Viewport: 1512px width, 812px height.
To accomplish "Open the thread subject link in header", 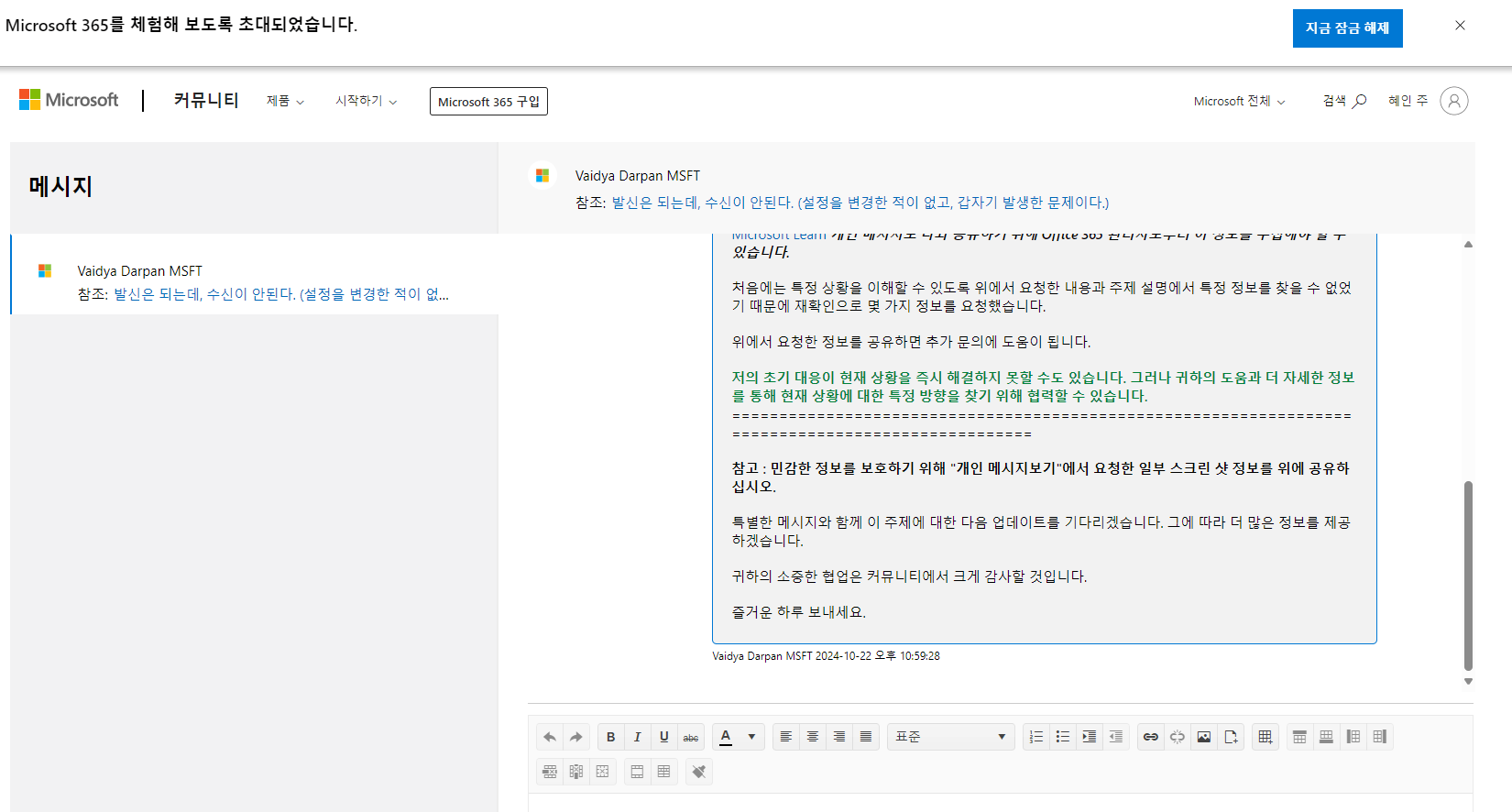I will click(860, 203).
